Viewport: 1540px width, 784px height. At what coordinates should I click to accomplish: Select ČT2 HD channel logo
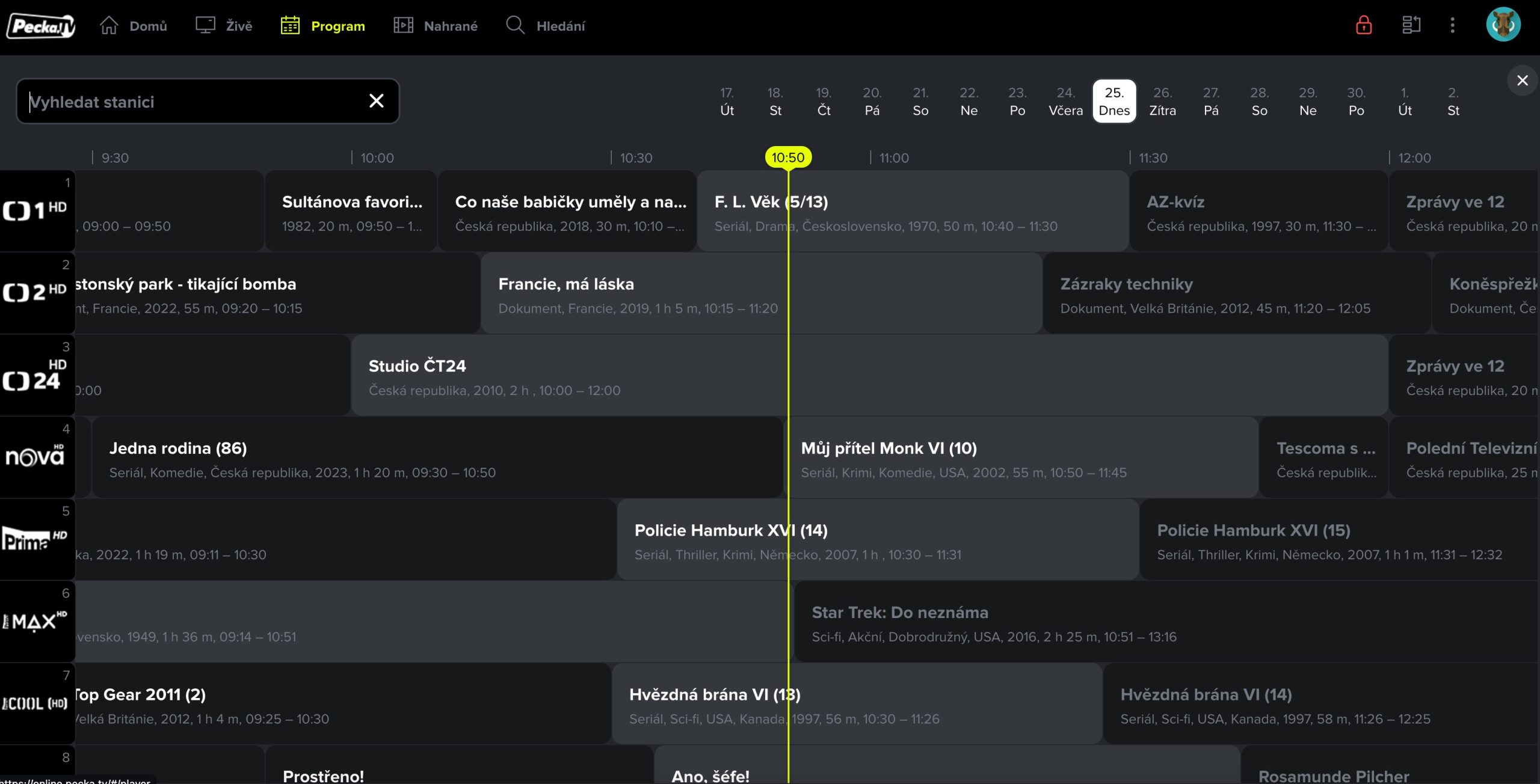pos(37,293)
